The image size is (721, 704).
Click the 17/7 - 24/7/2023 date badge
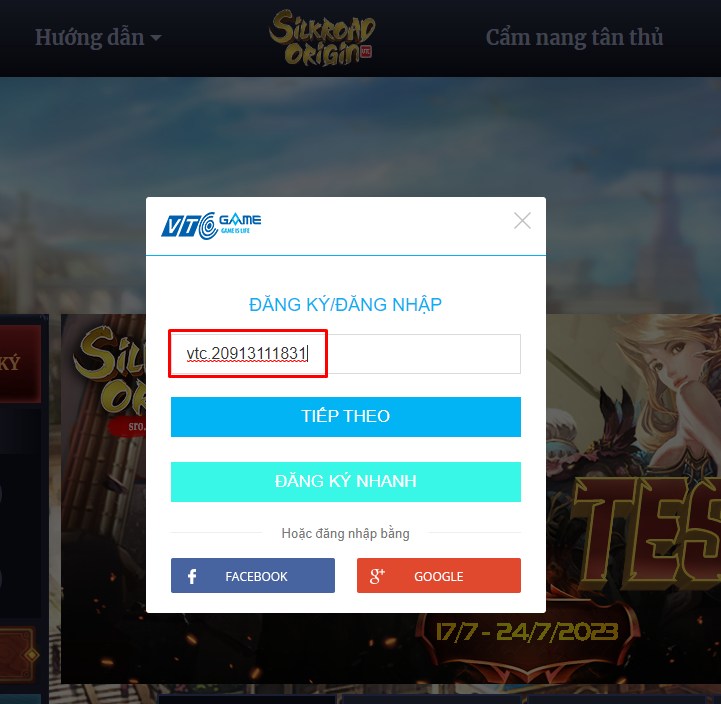tap(527, 632)
